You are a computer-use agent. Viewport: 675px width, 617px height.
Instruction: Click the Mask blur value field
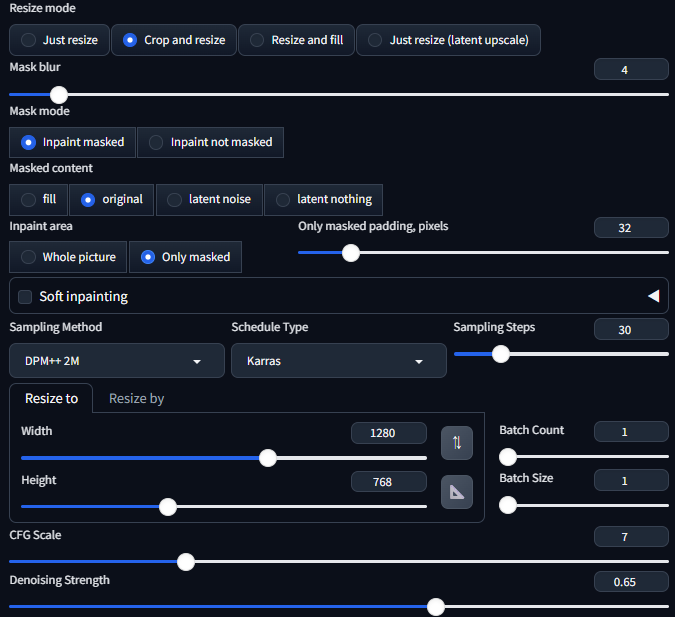tap(630, 69)
